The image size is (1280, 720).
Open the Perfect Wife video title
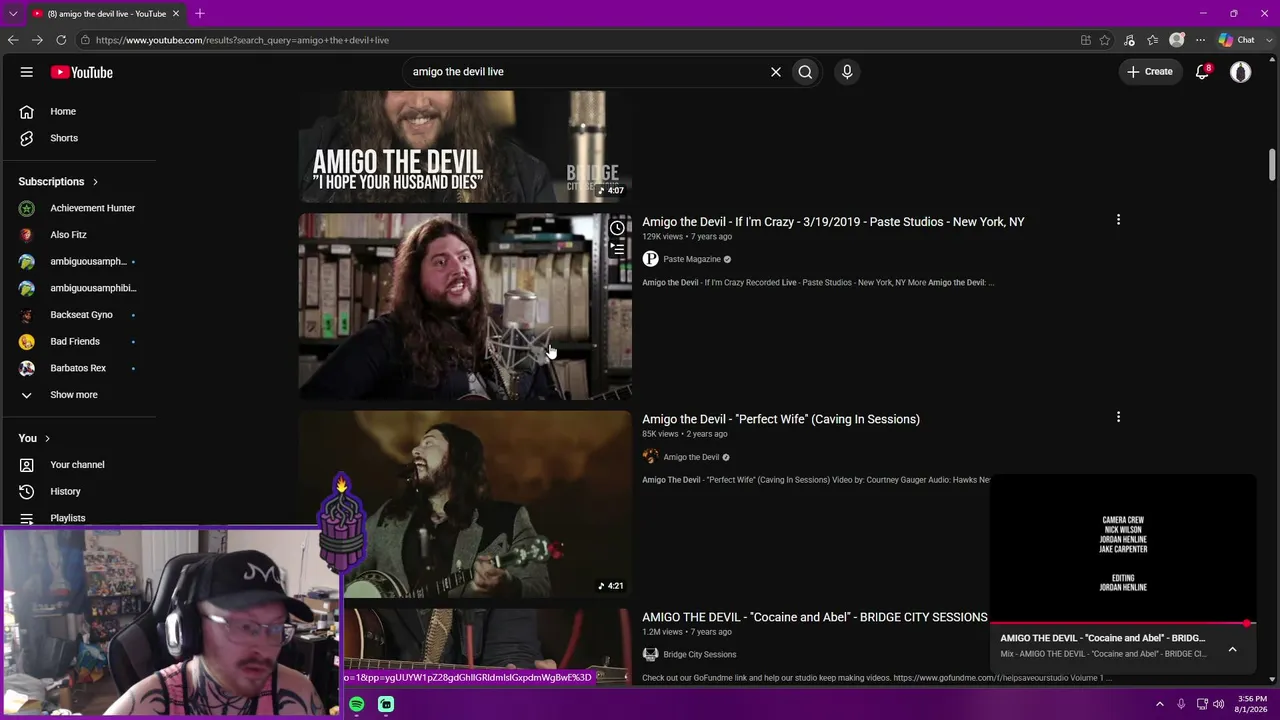click(781, 419)
